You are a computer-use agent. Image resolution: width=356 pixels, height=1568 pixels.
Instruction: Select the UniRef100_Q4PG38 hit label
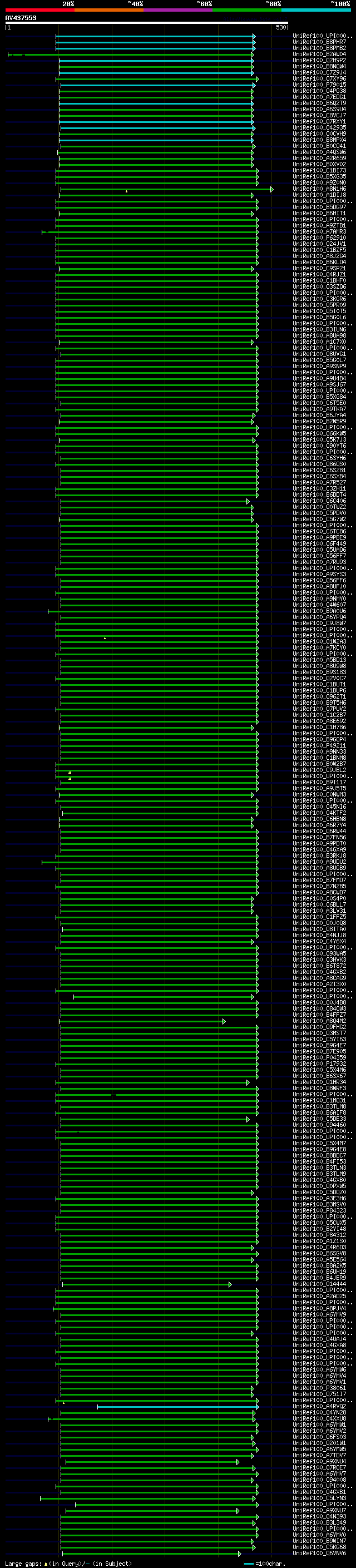(x=319, y=91)
